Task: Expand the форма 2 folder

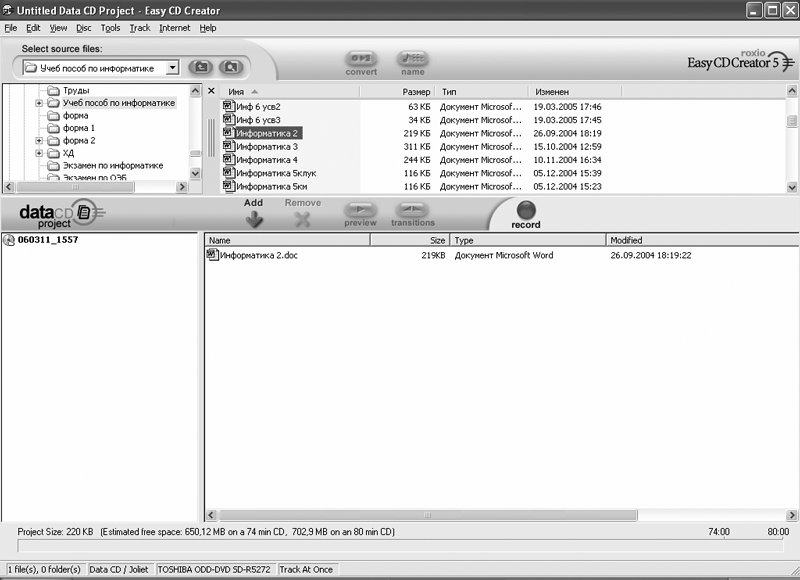Action: pos(39,141)
